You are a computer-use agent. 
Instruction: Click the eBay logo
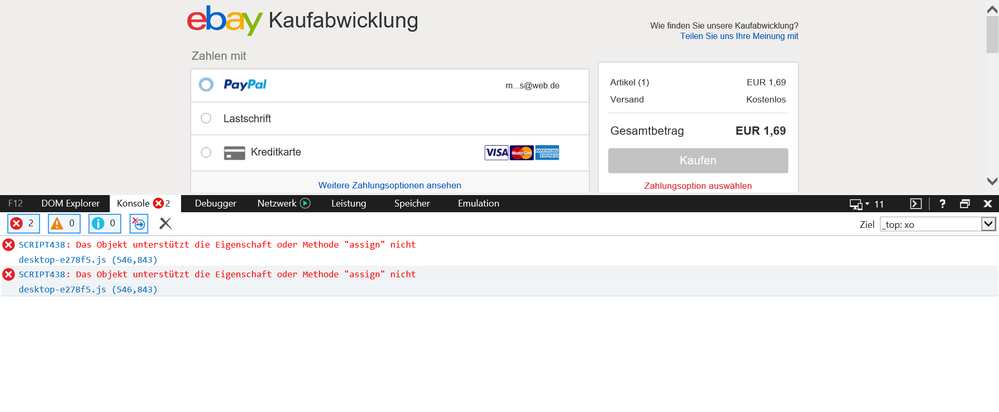(x=225, y=20)
